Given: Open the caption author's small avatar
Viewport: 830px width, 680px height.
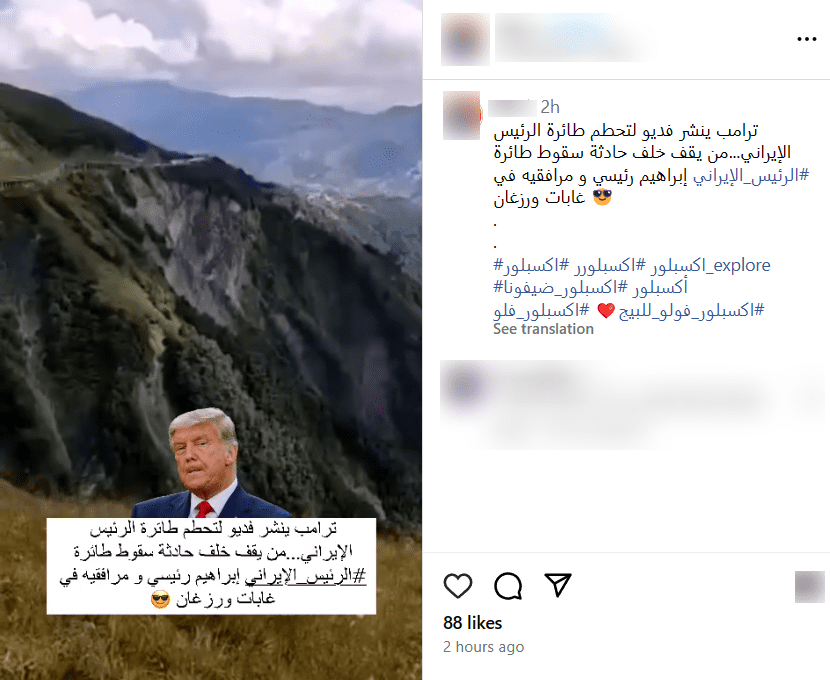Looking at the screenshot, I should point(462,115).
